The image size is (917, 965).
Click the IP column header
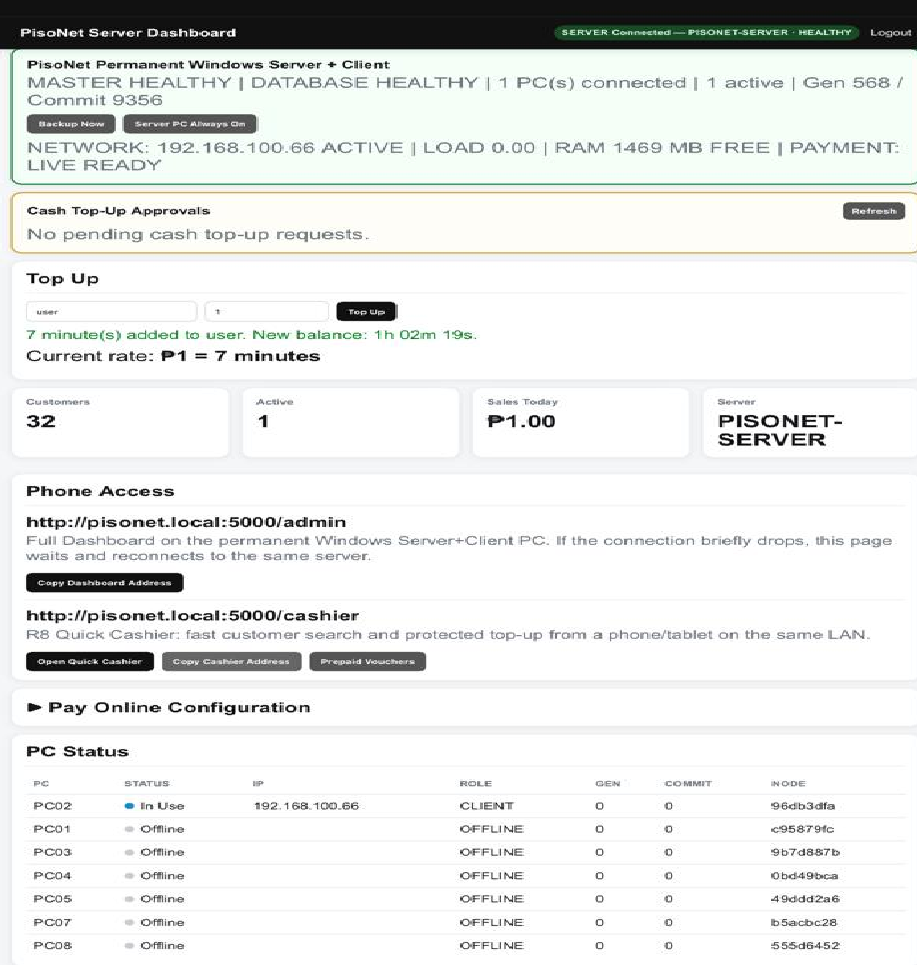click(x=258, y=783)
